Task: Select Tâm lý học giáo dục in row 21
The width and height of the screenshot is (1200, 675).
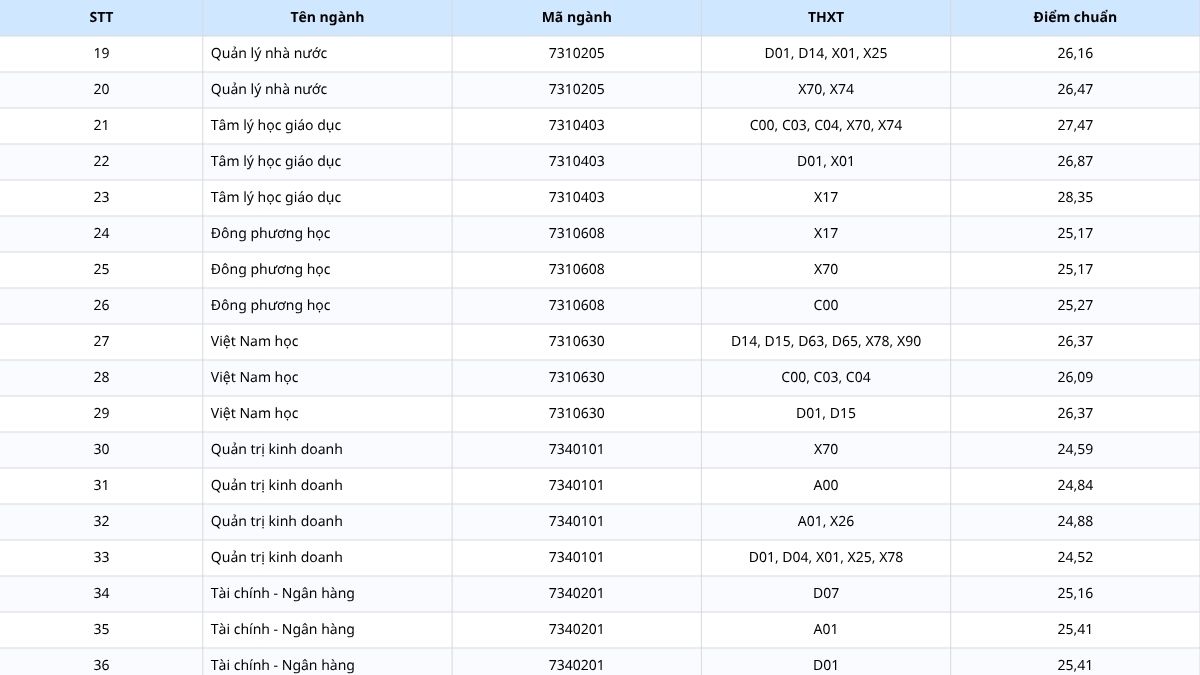Action: pos(276,125)
